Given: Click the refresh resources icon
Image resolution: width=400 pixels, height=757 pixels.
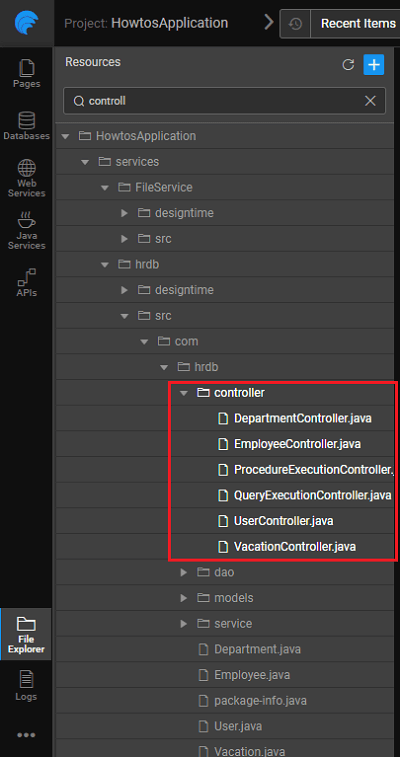Looking at the screenshot, I should click(348, 65).
